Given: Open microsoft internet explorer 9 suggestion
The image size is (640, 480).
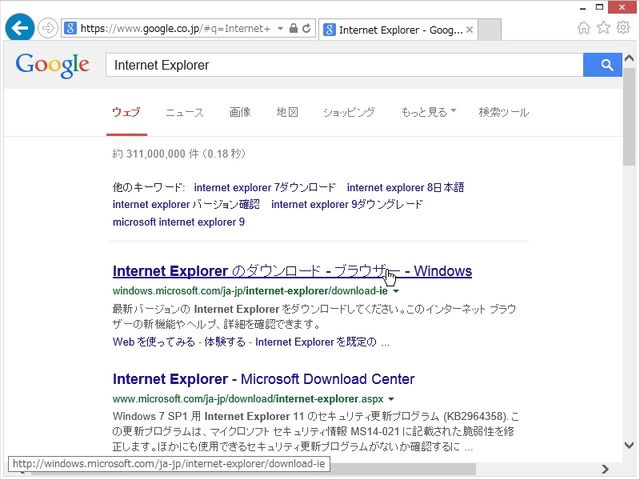Looking at the screenshot, I should [179, 222].
